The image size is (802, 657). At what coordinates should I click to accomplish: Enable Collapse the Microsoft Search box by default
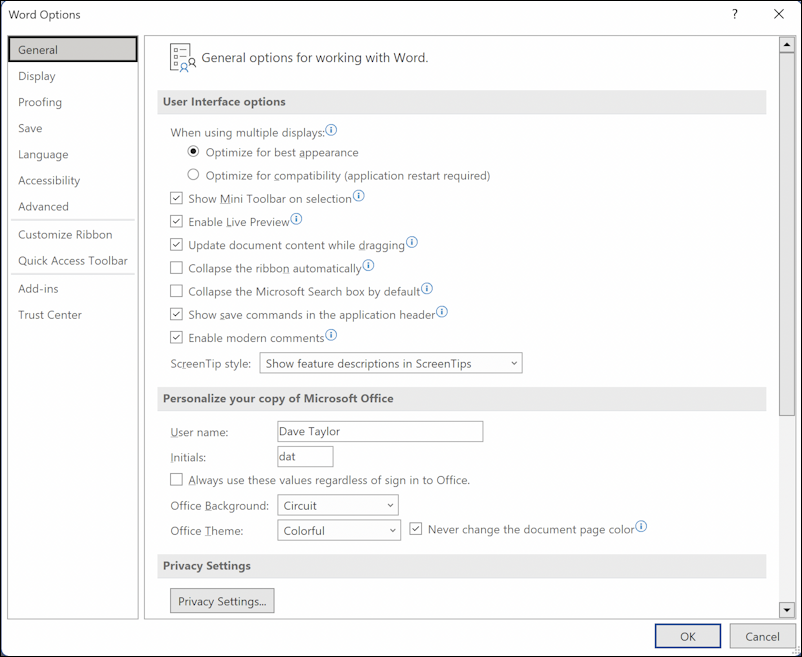176,291
